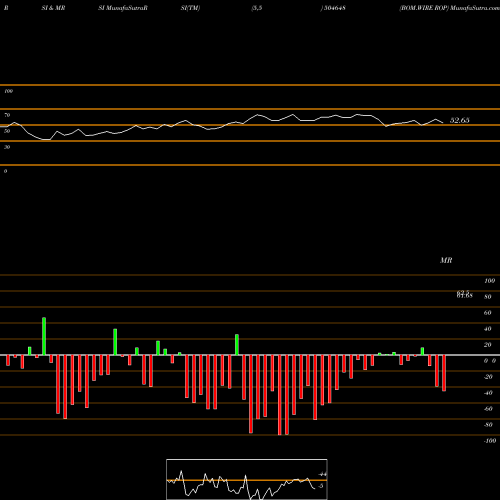Screen dimensions: 500x500
Task: Open the mini overview chart thumbnail
Action: (247, 479)
